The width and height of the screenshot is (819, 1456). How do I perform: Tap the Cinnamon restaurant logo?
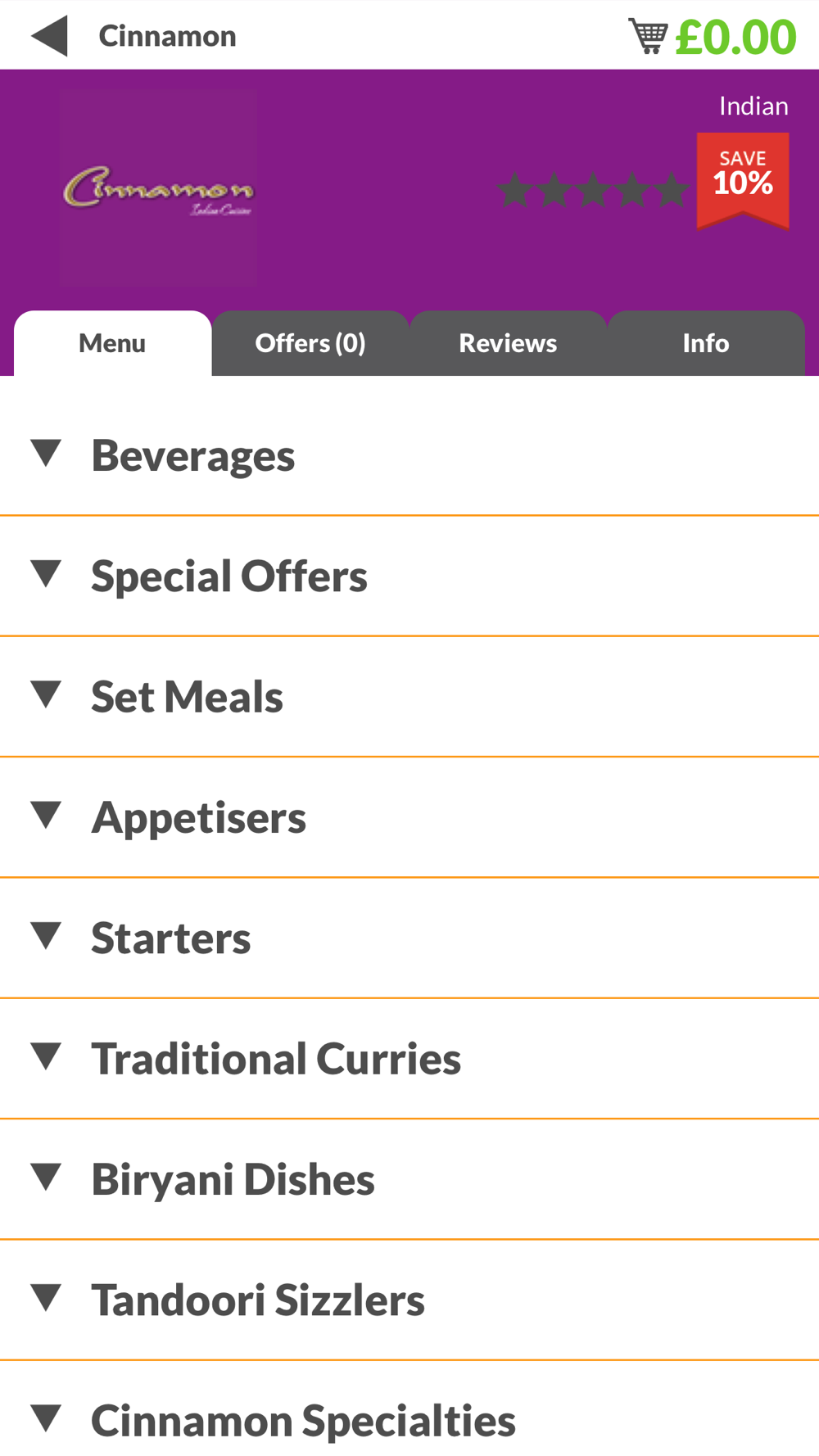pyautogui.click(x=158, y=188)
